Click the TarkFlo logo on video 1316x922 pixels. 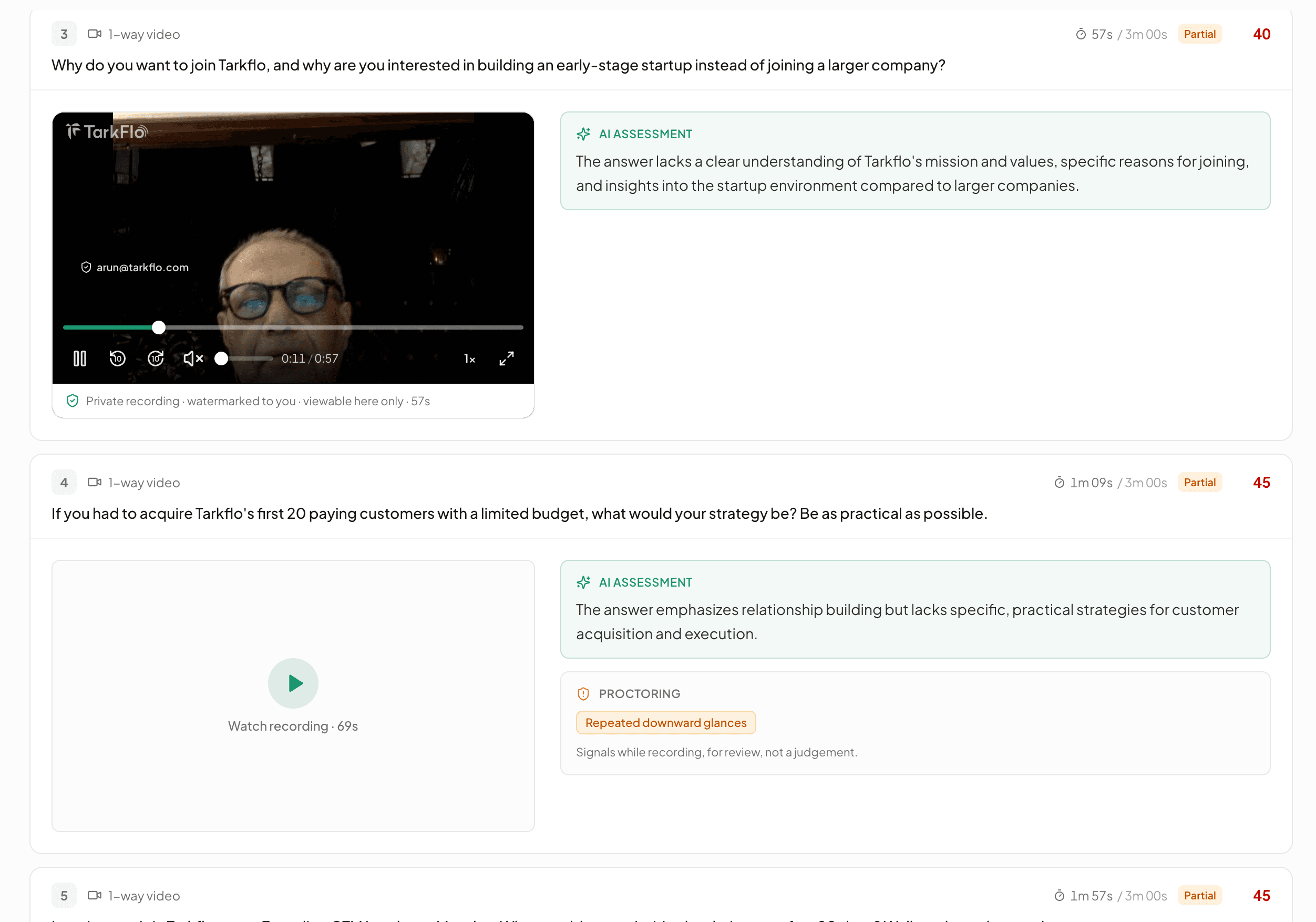107,131
